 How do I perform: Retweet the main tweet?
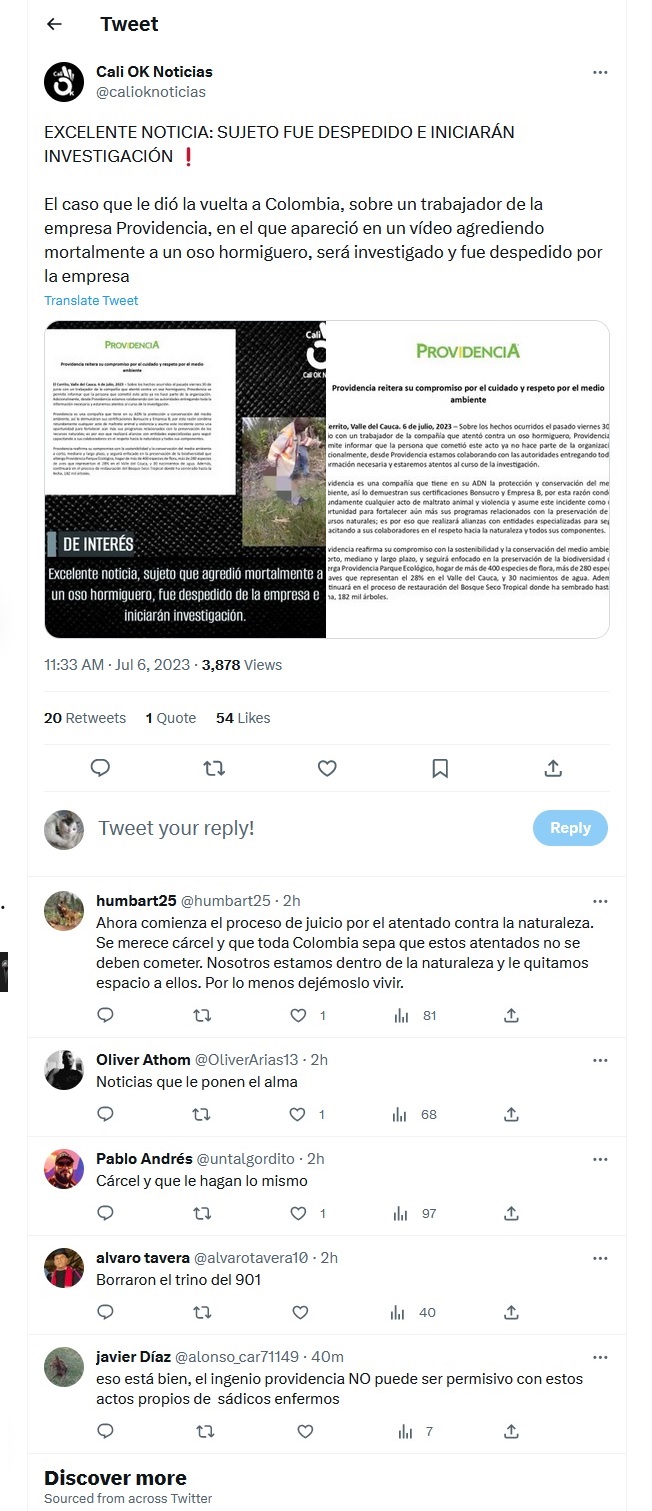click(x=213, y=768)
